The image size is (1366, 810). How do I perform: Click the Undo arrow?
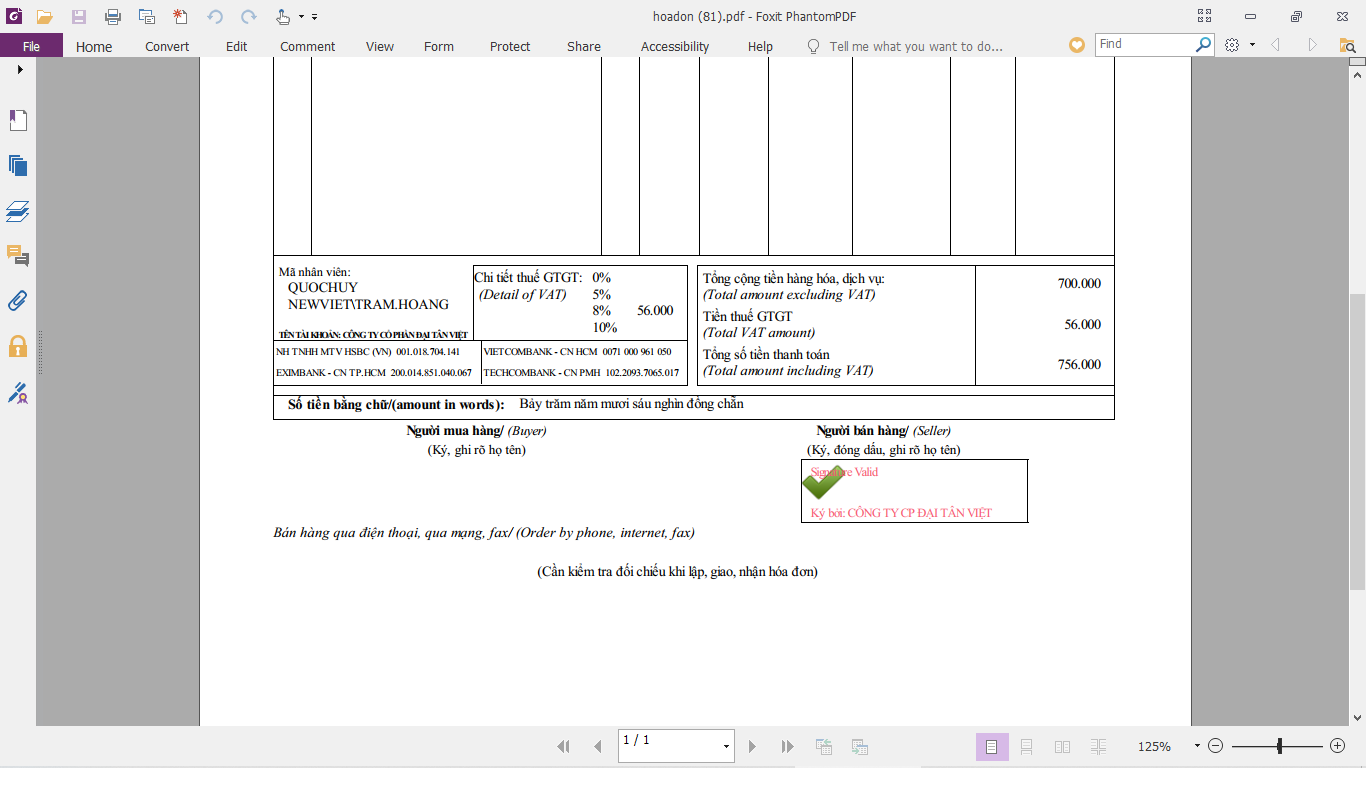pyautogui.click(x=215, y=17)
